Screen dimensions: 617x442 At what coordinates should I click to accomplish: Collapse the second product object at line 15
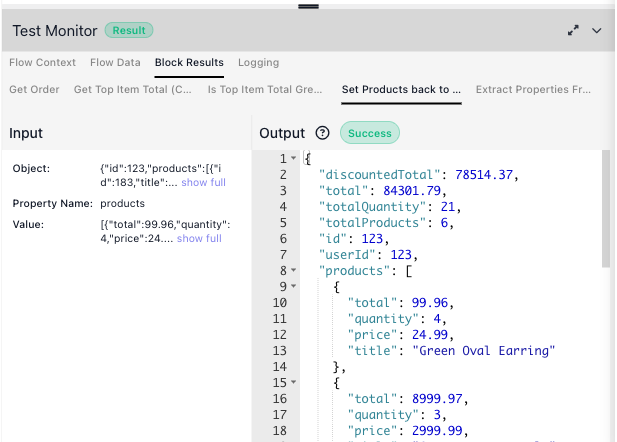pos(294,382)
